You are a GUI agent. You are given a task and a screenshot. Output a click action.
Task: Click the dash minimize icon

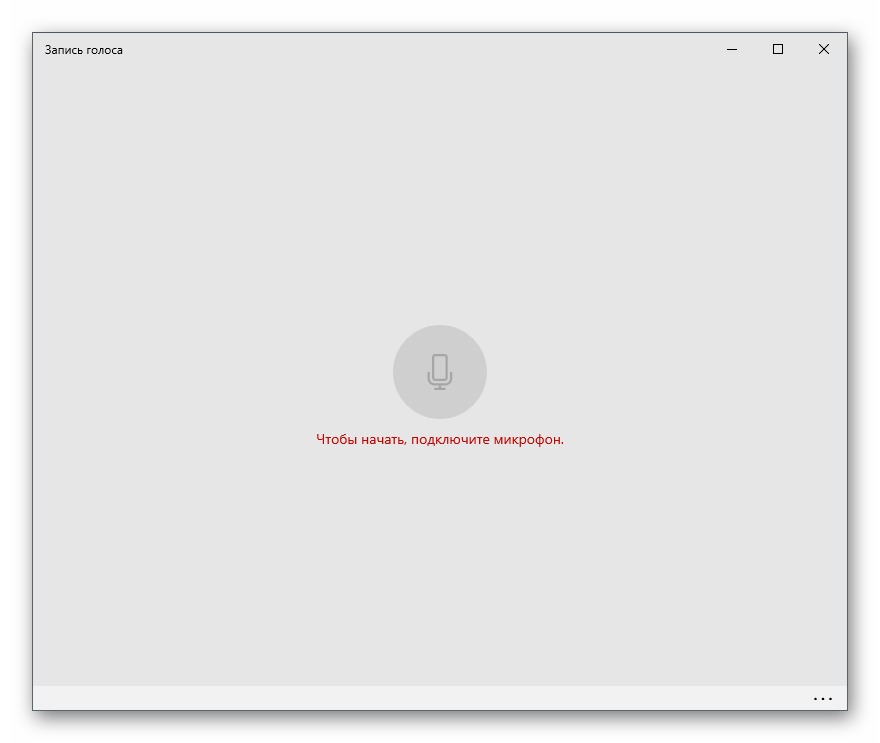tap(732, 49)
